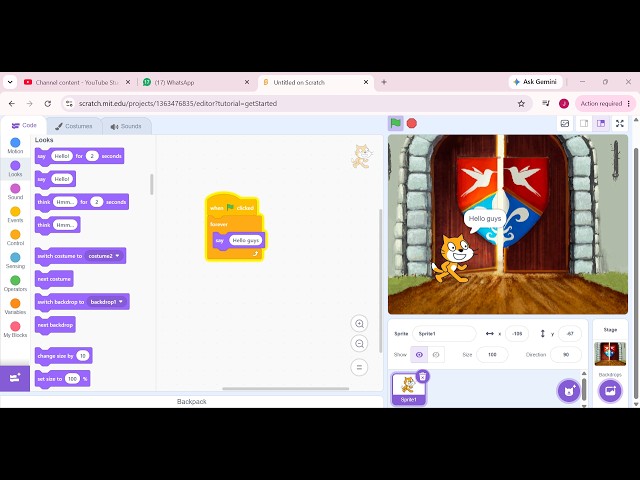Go back to the previous page
The height and width of the screenshot is (480, 640).
(x=12, y=104)
